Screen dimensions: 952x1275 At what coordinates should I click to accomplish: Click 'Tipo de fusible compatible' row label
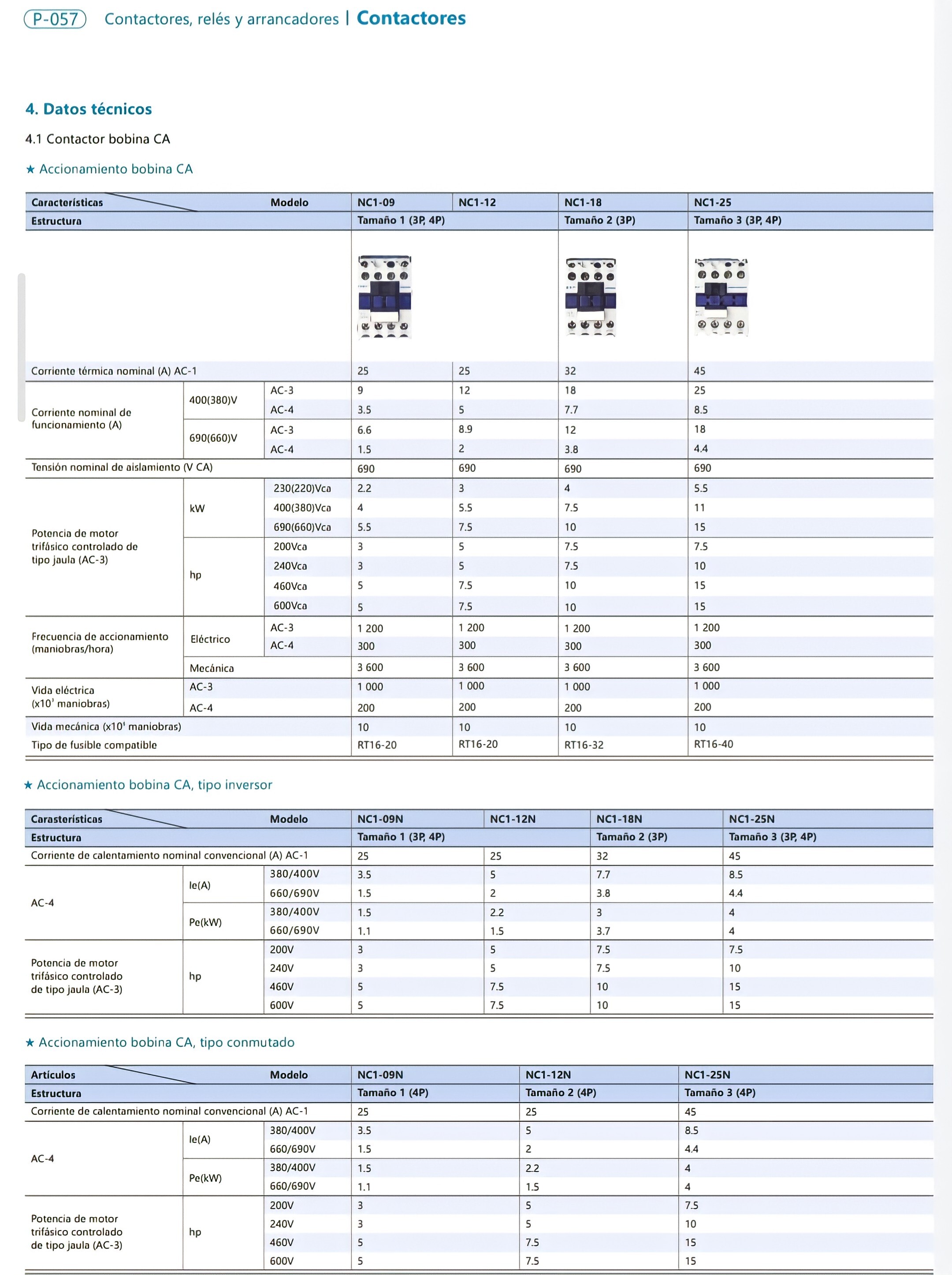coord(94,745)
